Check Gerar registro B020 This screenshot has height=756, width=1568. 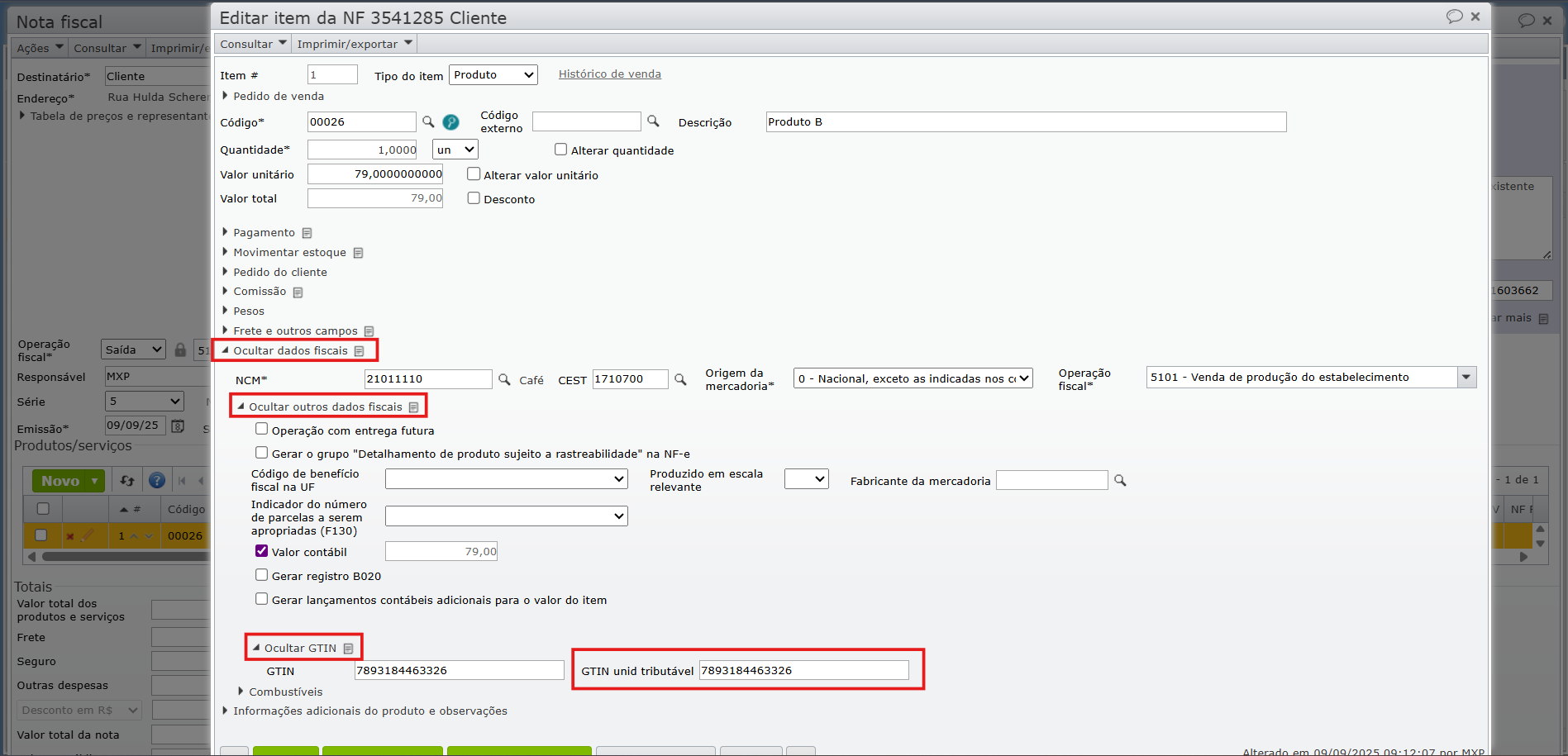point(261,575)
